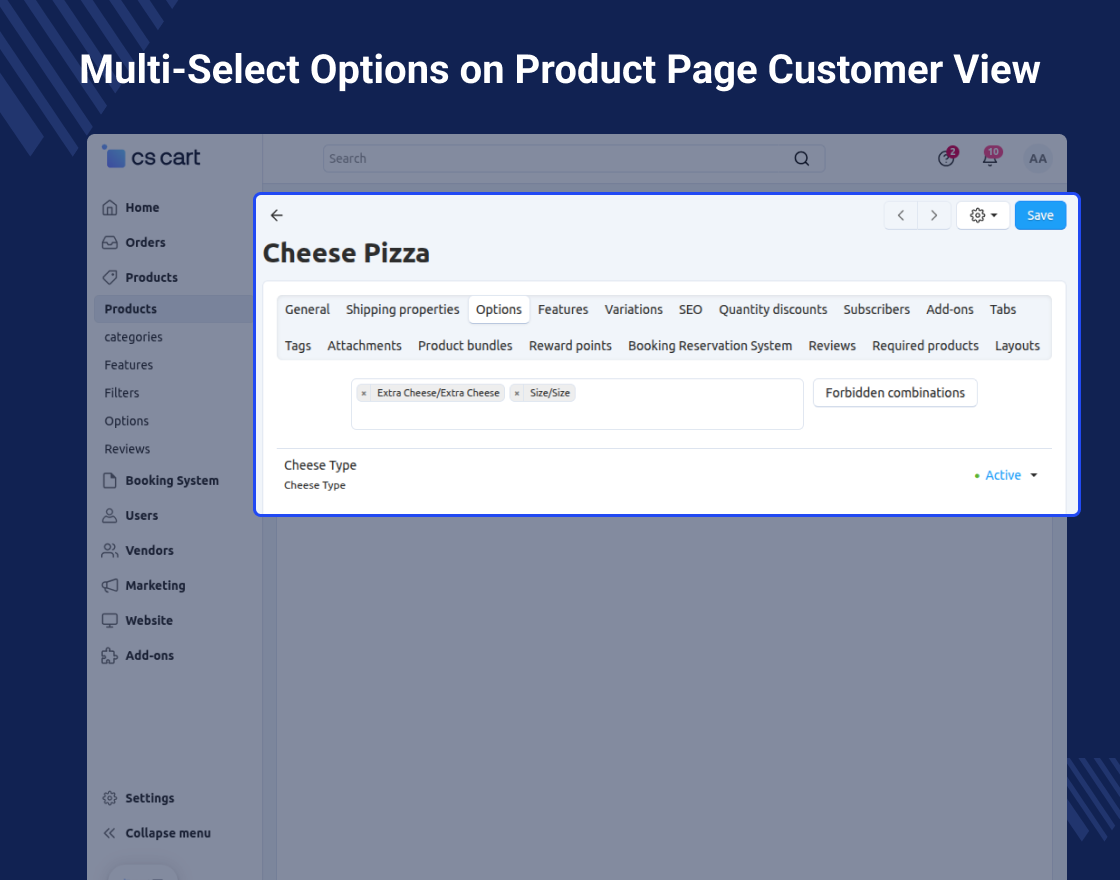Viewport: 1120px width, 880px height.
Task: Open the Tags tab
Action: pyautogui.click(x=298, y=346)
